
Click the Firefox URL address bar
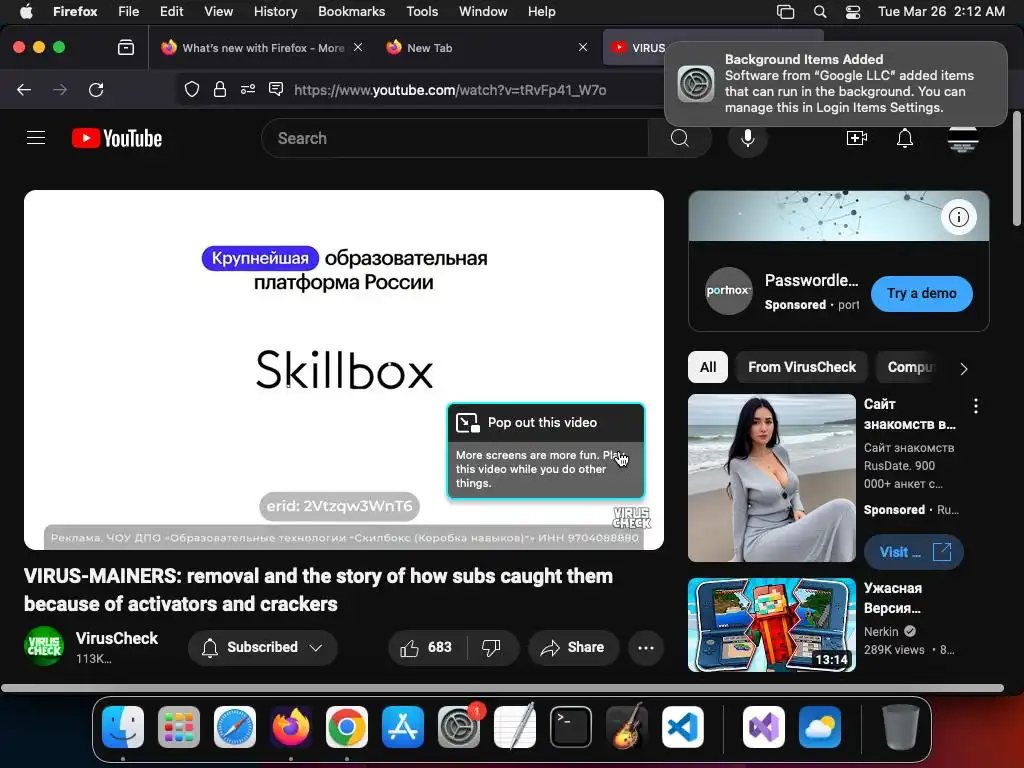click(x=450, y=90)
